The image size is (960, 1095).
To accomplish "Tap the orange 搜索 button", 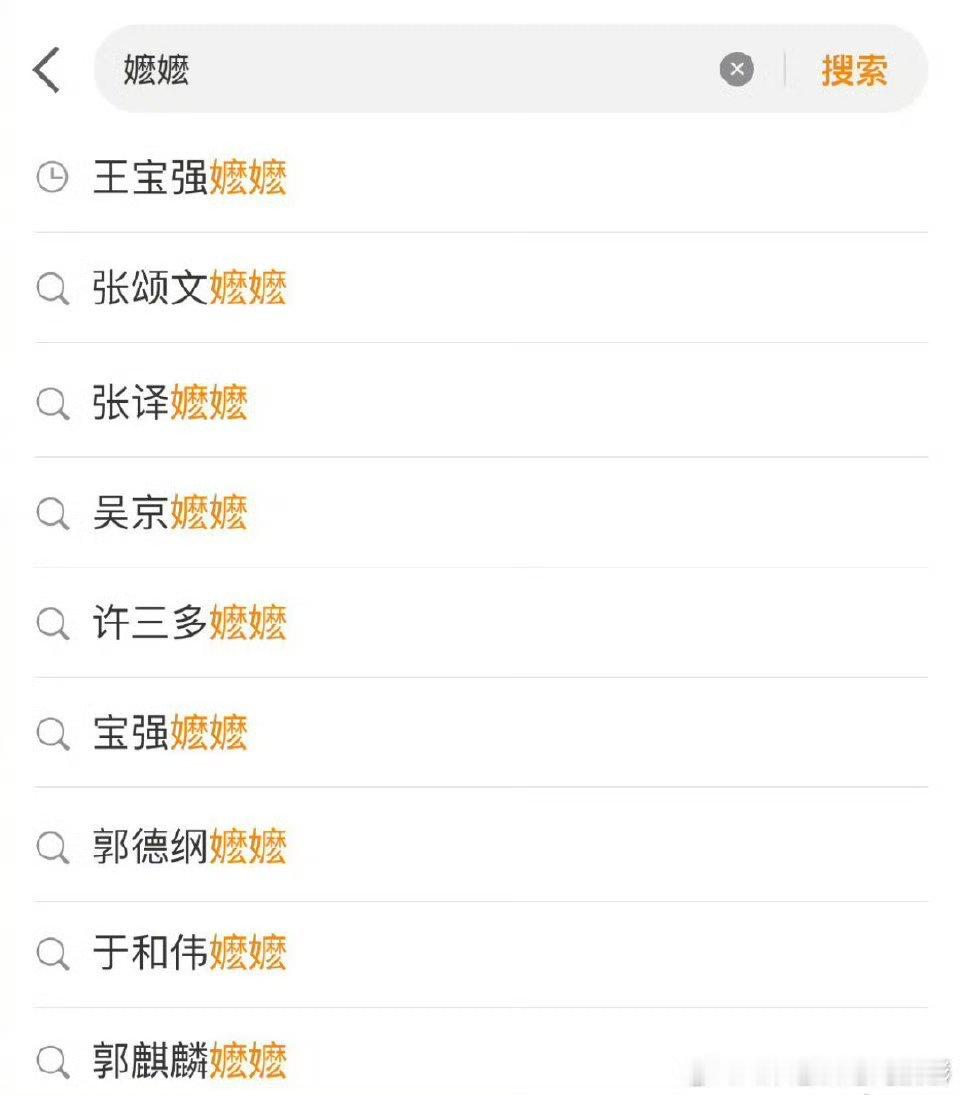I will point(854,71).
